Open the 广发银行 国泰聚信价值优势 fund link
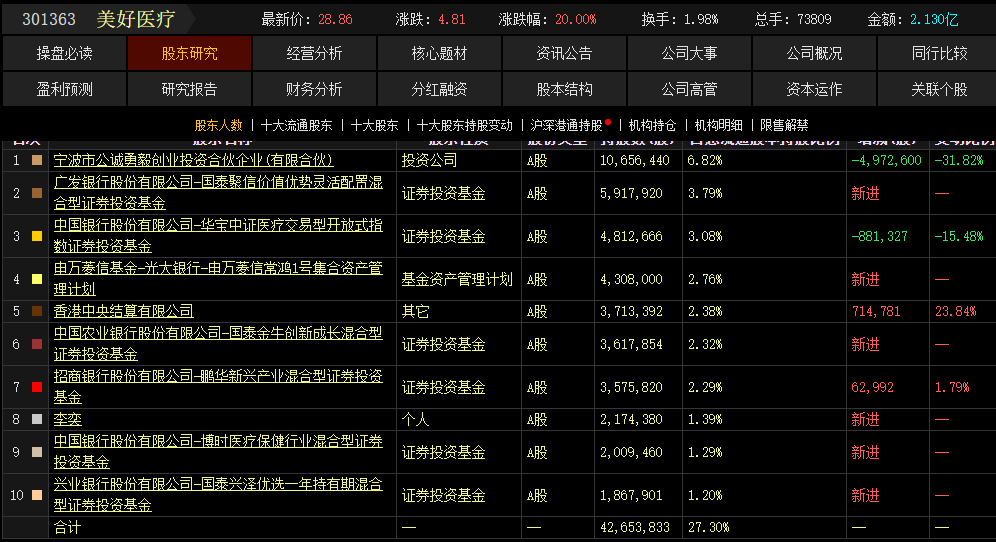The image size is (996, 542). [219, 193]
